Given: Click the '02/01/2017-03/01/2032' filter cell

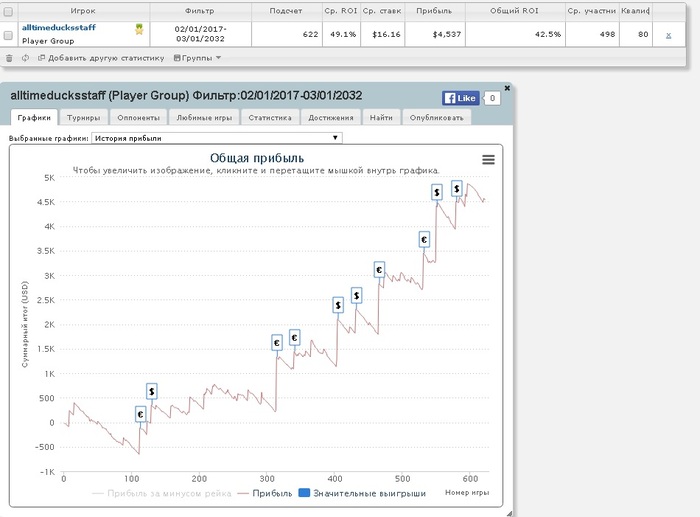Looking at the screenshot, I should (200, 34).
